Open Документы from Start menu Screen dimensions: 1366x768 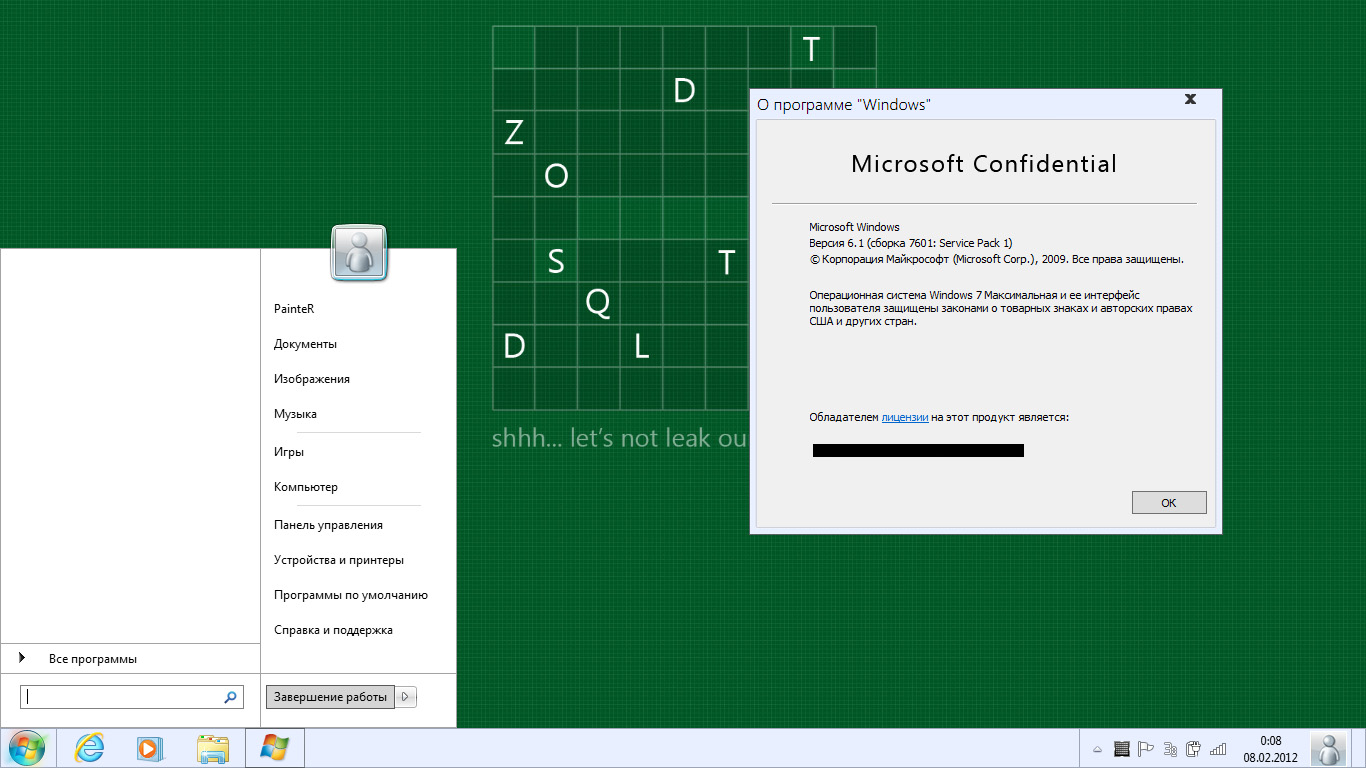click(305, 344)
